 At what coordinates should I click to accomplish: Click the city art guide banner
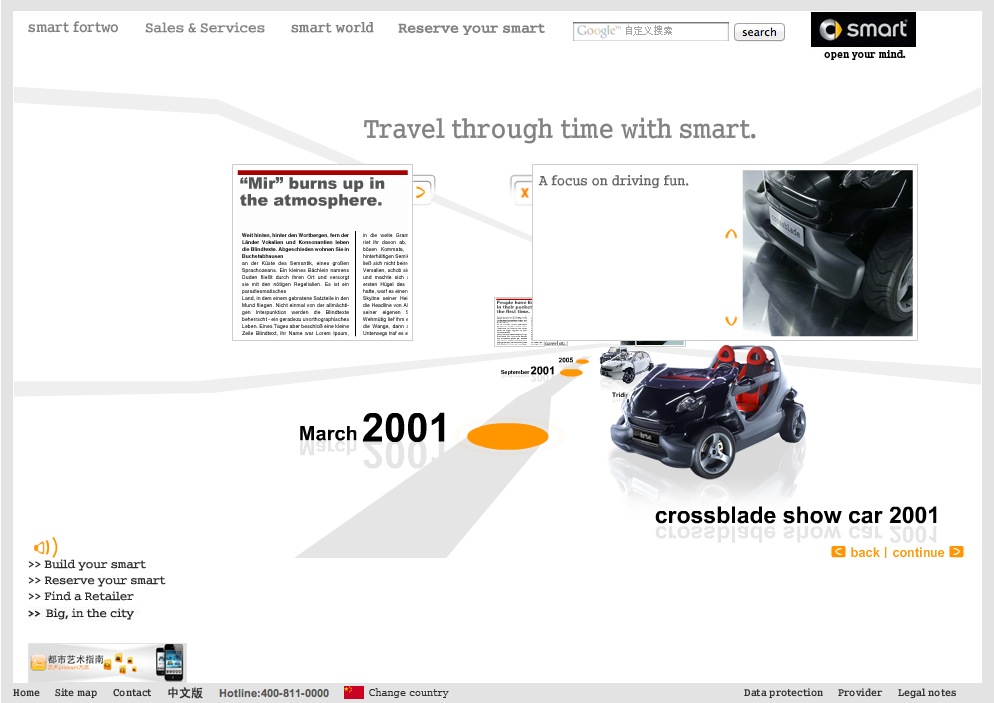107,662
